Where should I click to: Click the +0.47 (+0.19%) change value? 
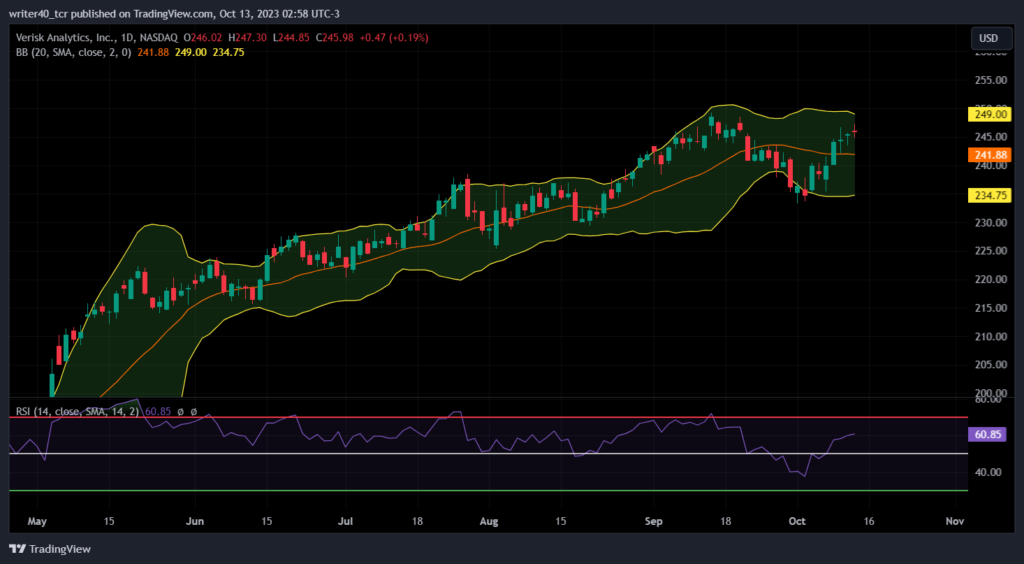(393, 38)
